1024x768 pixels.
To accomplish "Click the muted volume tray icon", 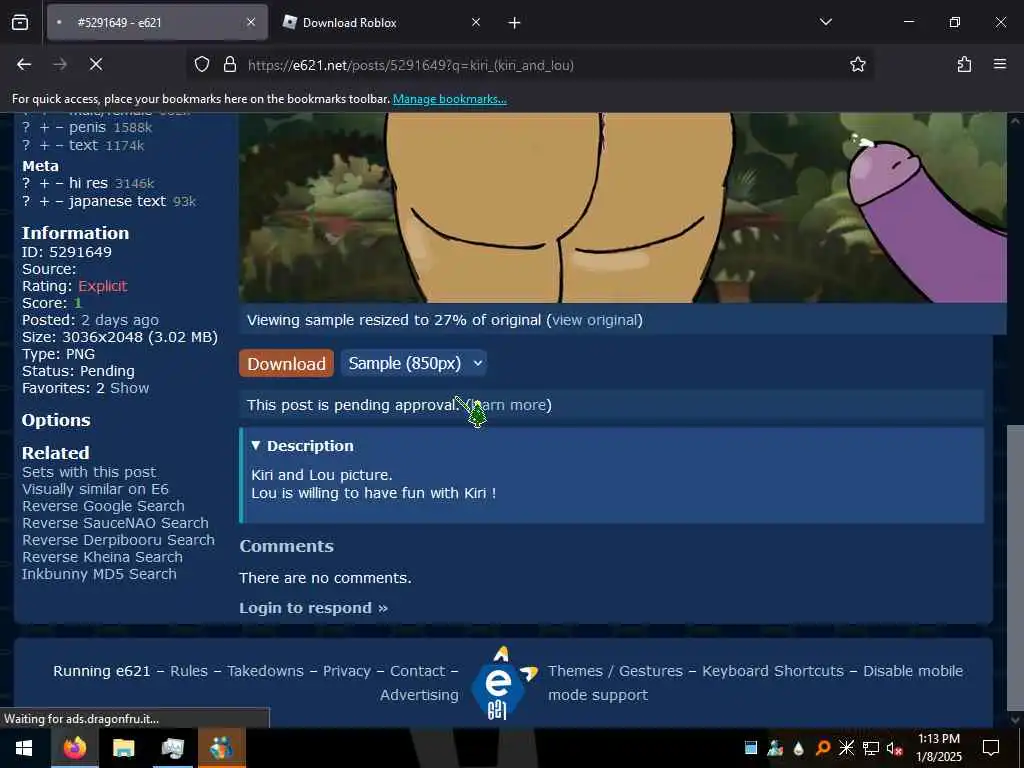I will [894, 748].
